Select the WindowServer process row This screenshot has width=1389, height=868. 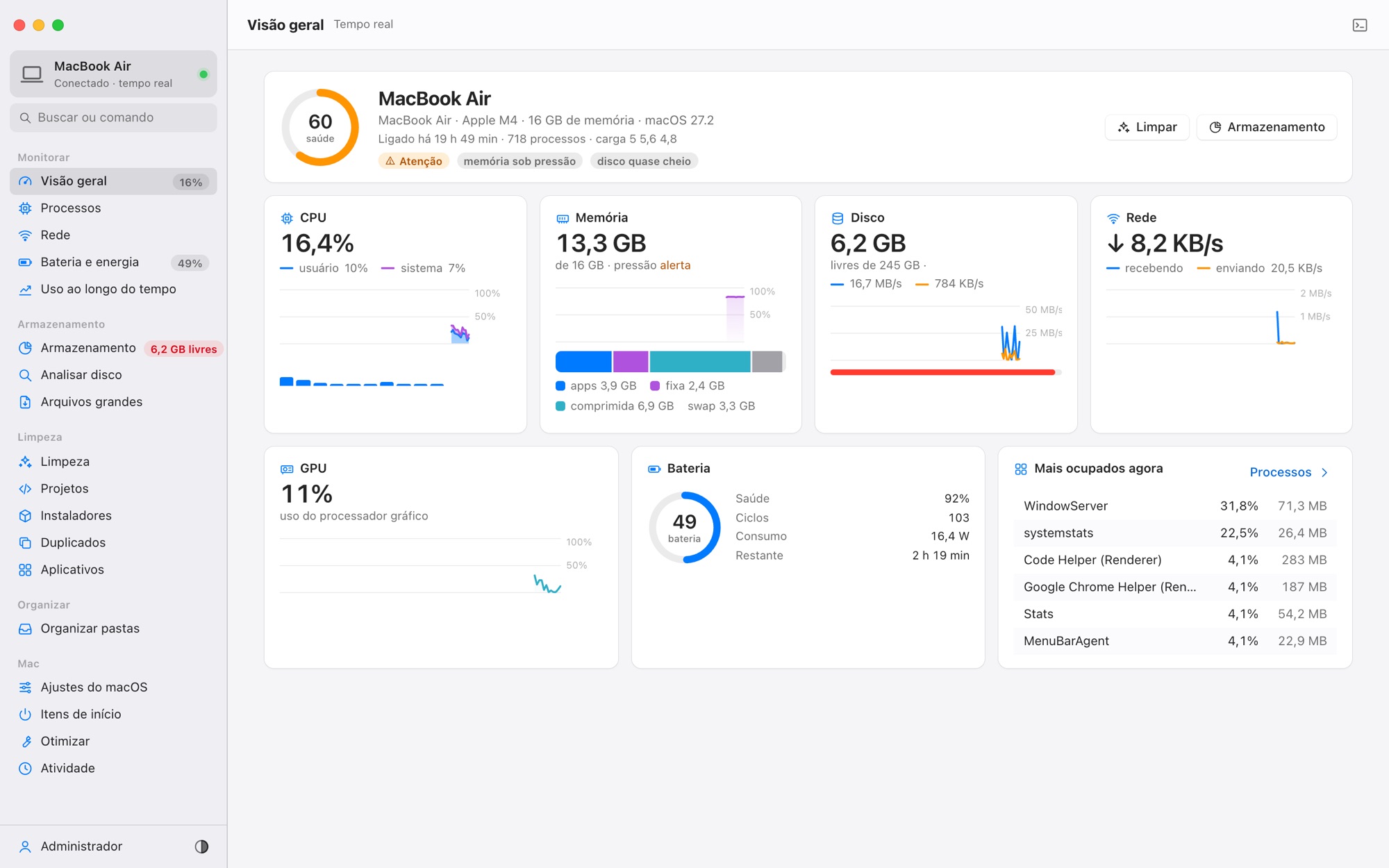(x=1175, y=506)
